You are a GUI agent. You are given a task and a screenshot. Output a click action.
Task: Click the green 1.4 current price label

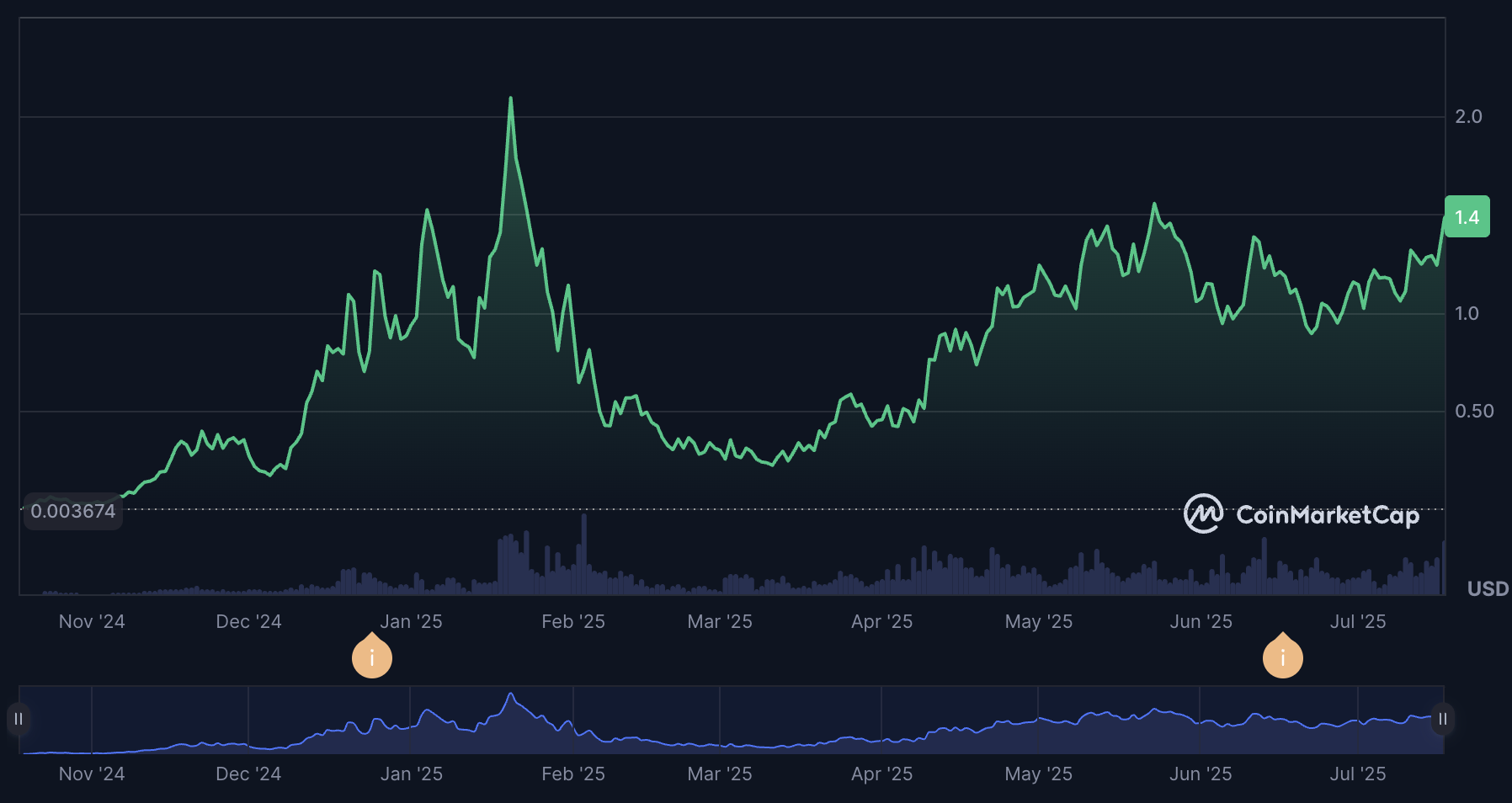(1467, 217)
